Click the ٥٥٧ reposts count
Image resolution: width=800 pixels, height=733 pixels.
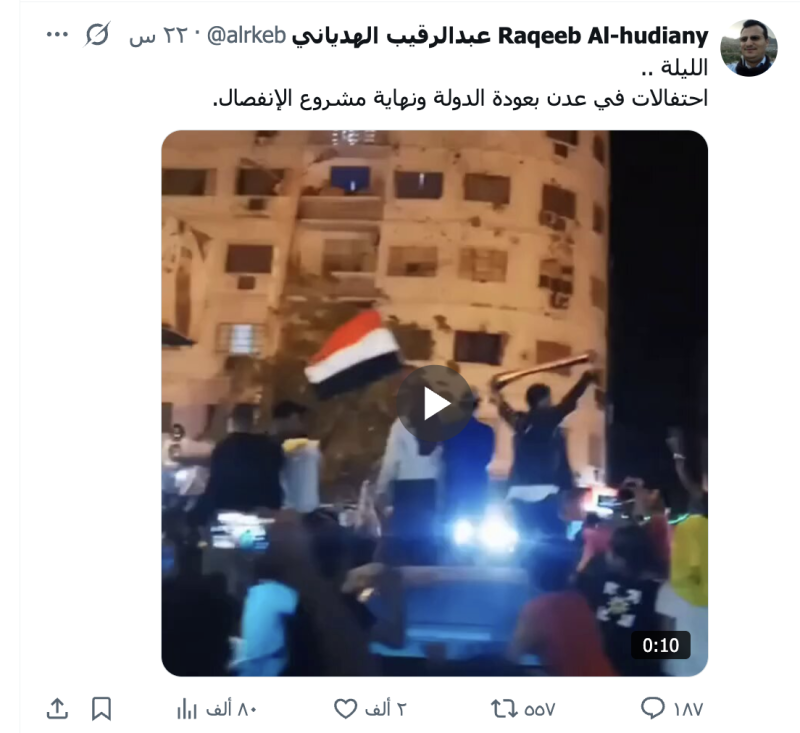point(540,709)
